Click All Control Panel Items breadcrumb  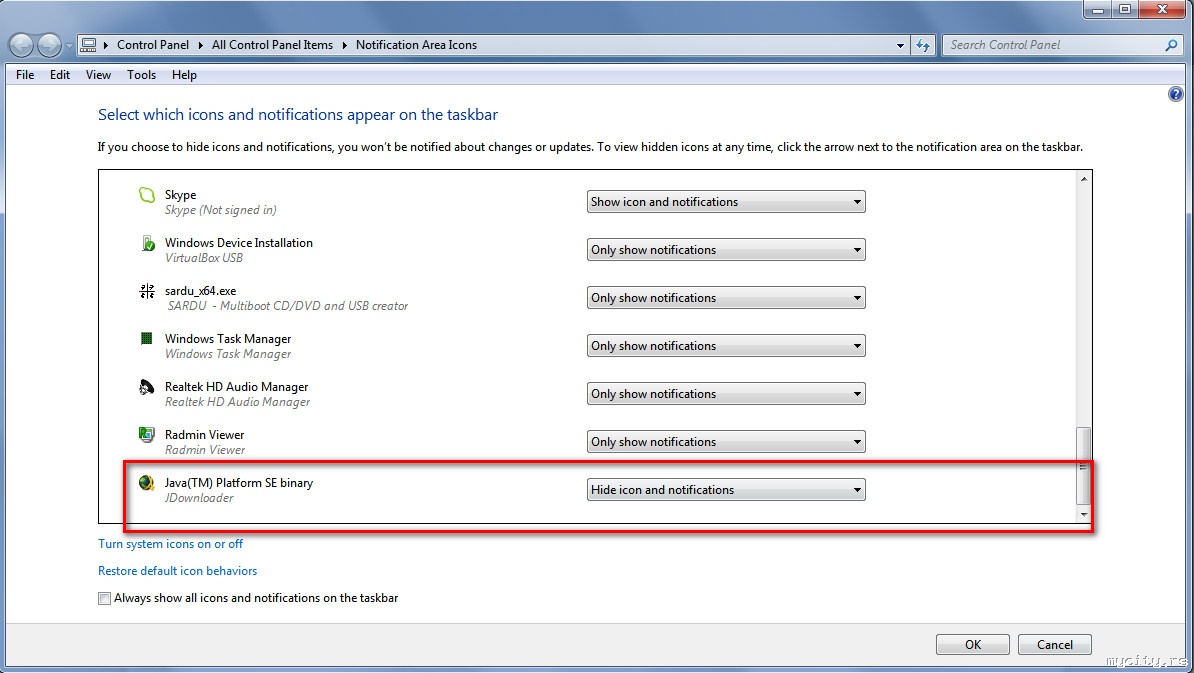273,45
